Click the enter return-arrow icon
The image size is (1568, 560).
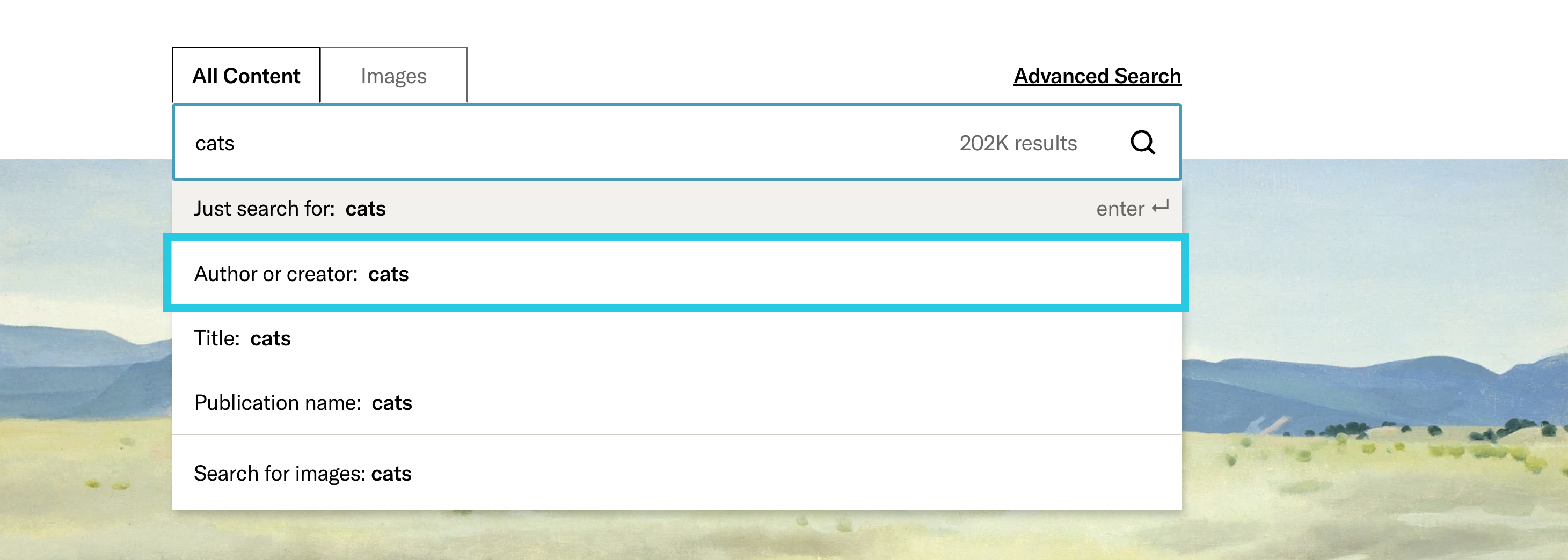(x=1160, y=208)
